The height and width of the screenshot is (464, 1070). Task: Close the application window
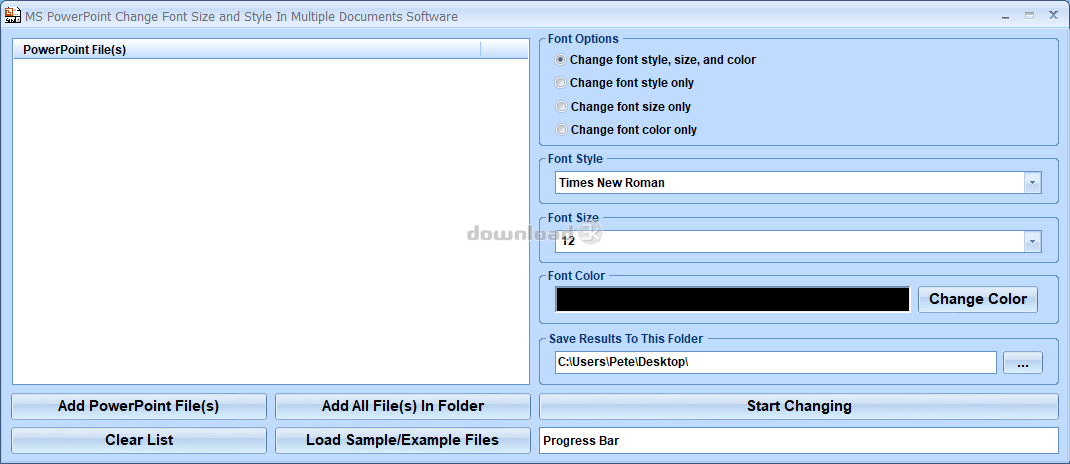click(1053, 15)
